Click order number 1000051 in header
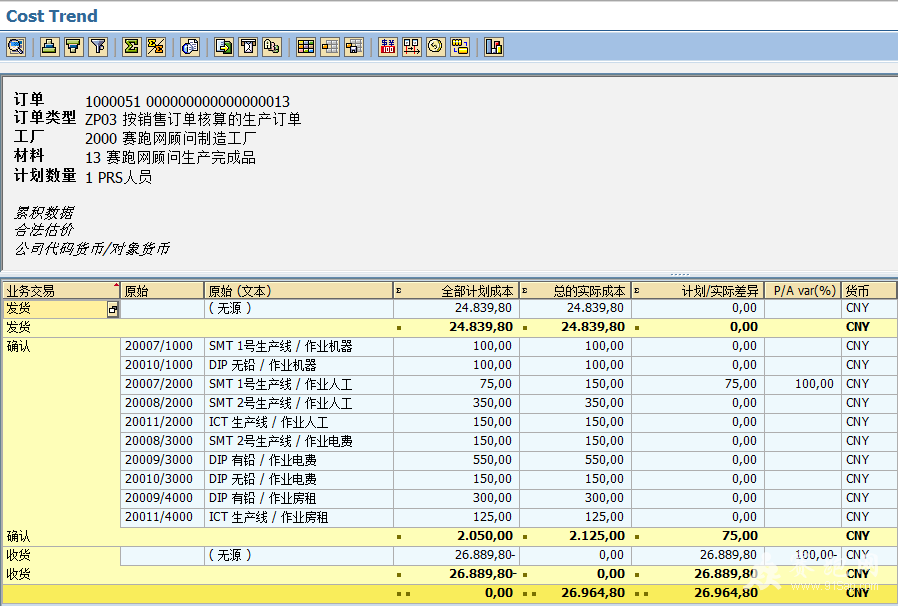 (x=113, y=101)
